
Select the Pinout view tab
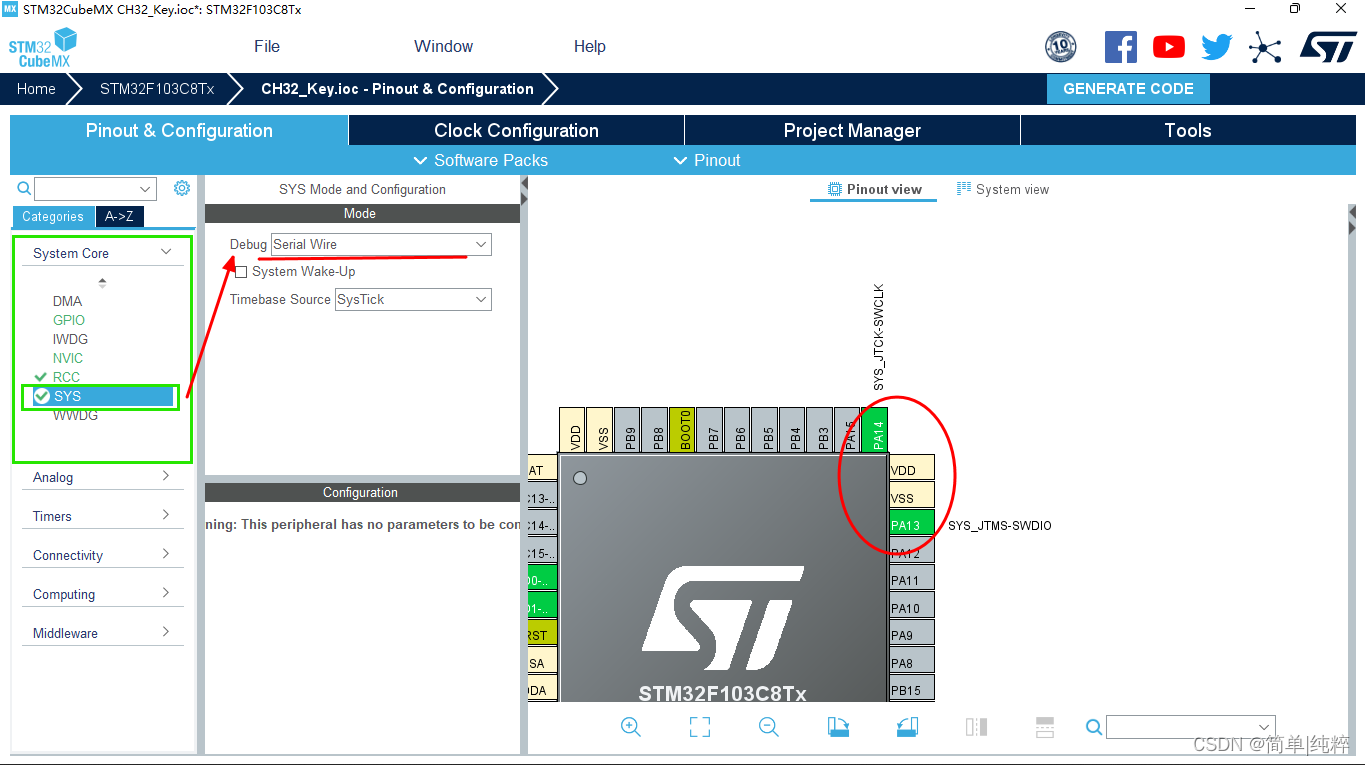click(874, 189)
